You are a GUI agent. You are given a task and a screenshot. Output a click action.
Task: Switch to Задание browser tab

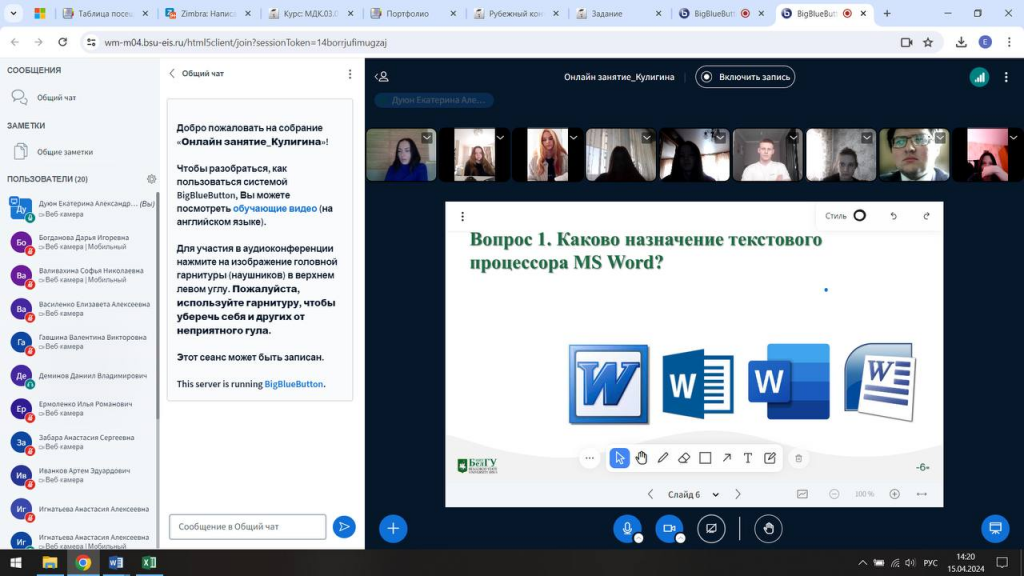click(x=618, y=13)
